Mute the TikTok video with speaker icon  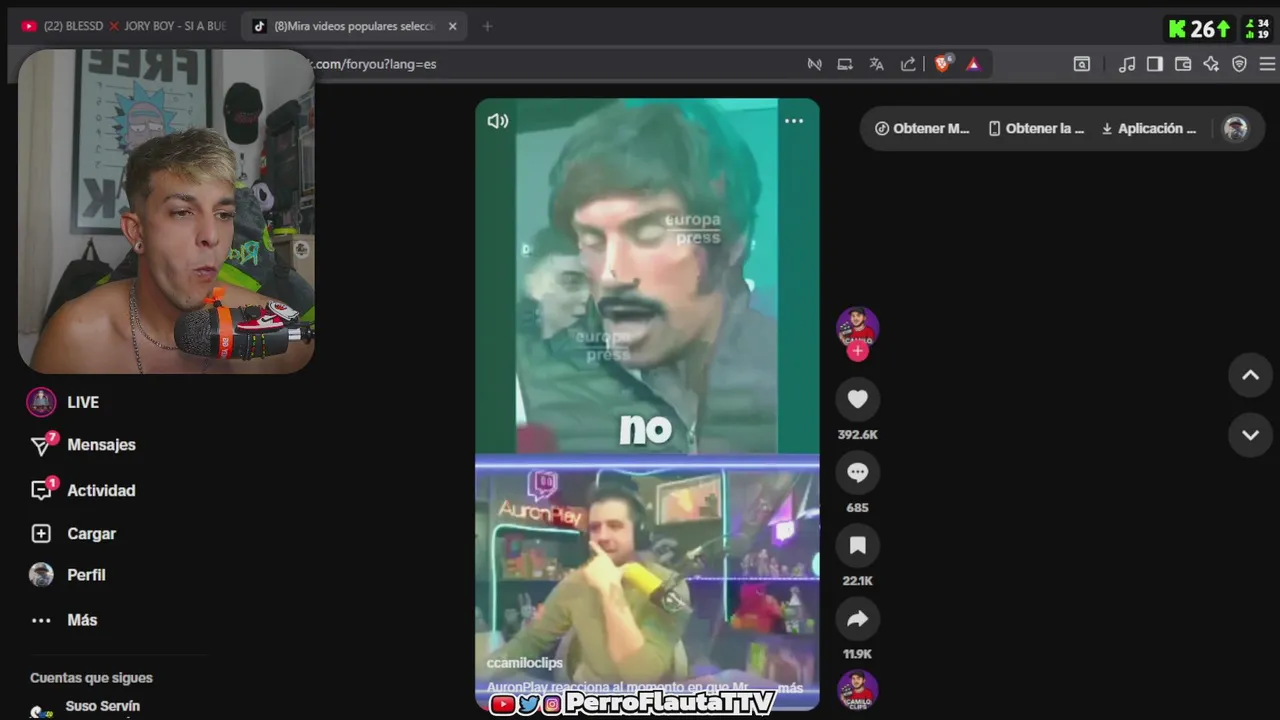(497, 121)
